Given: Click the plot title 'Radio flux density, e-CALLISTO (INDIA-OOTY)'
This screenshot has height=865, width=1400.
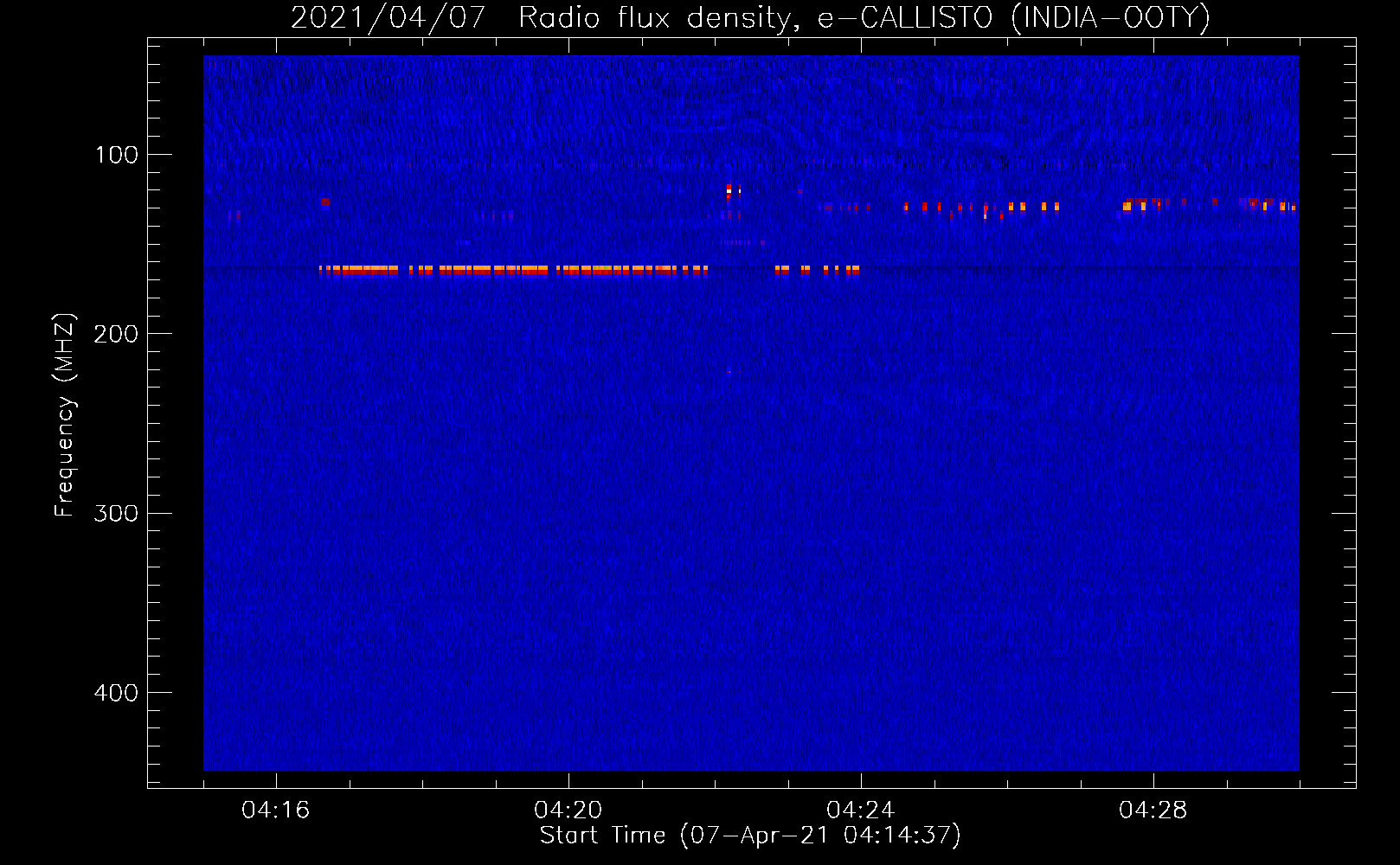Looking at the screenshot, I should 864,18.
